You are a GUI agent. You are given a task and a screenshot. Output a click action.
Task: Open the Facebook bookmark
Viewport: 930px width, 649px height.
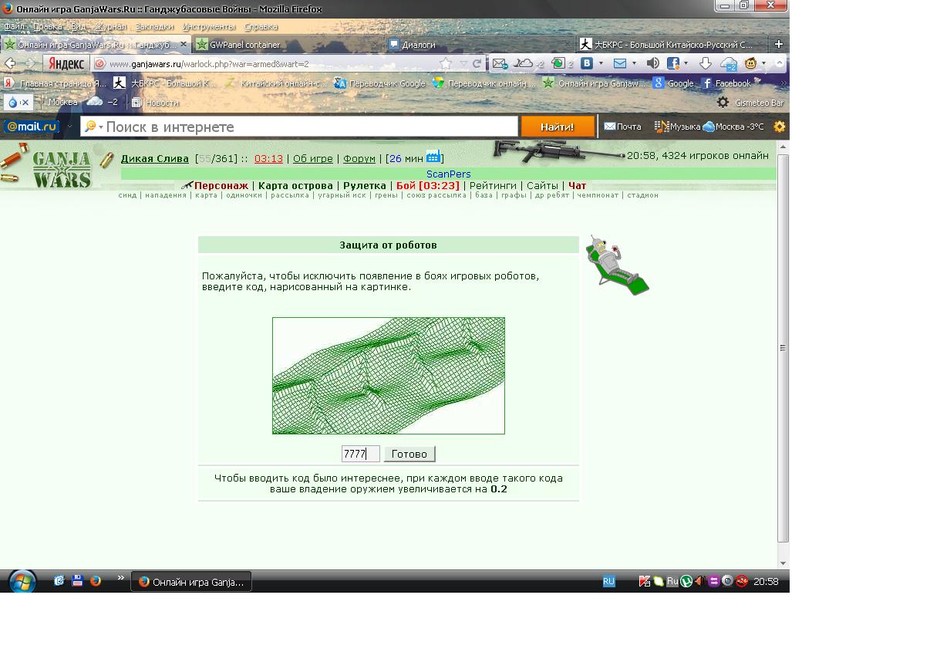tap(727, 83)
